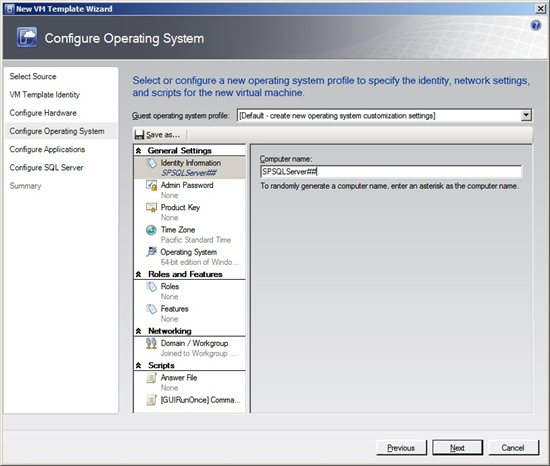Click the Features icon
The width and height of the screenshot is (550, 466).
(x=151, y=309)
